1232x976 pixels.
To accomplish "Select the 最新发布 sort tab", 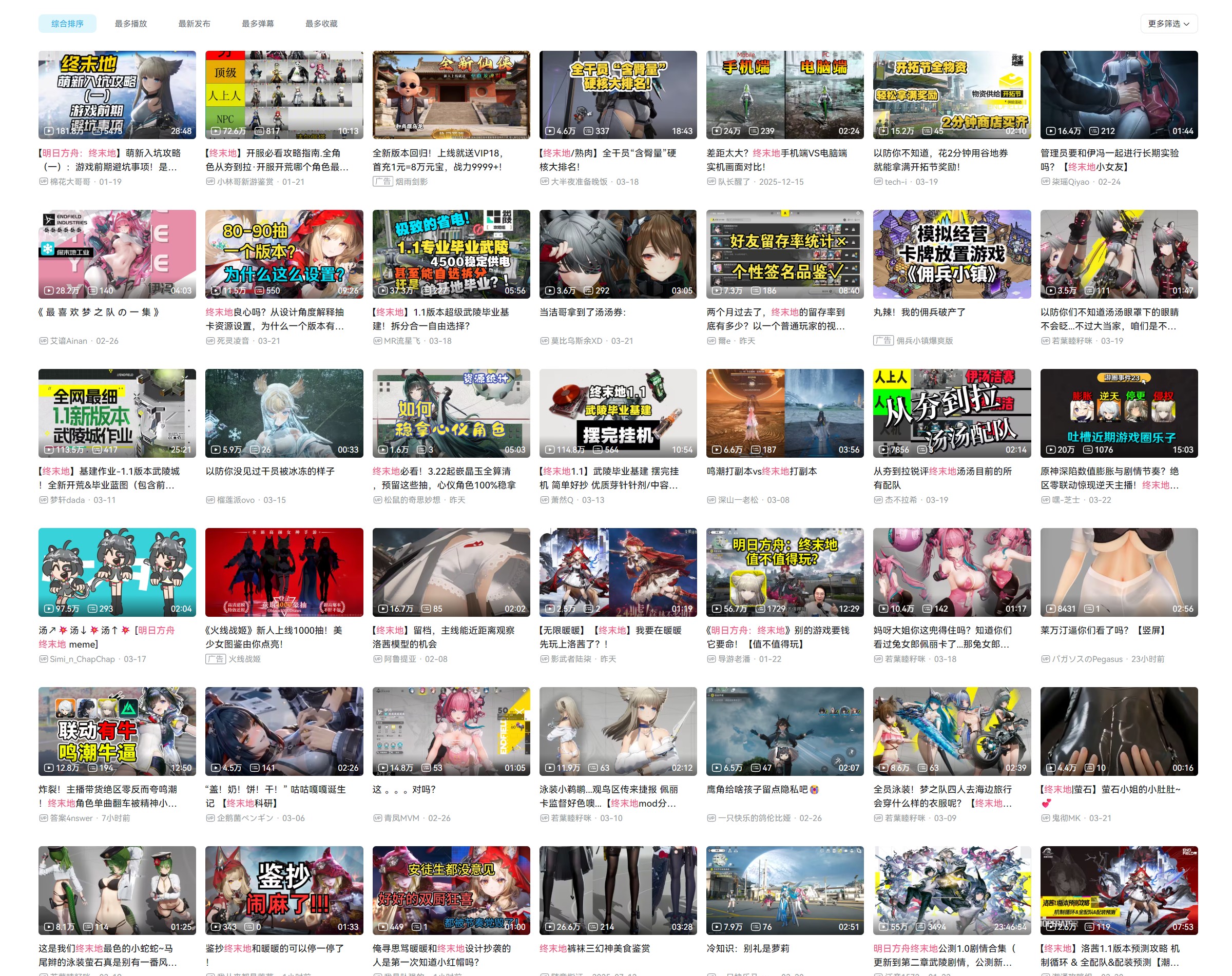I will point(194,24).
